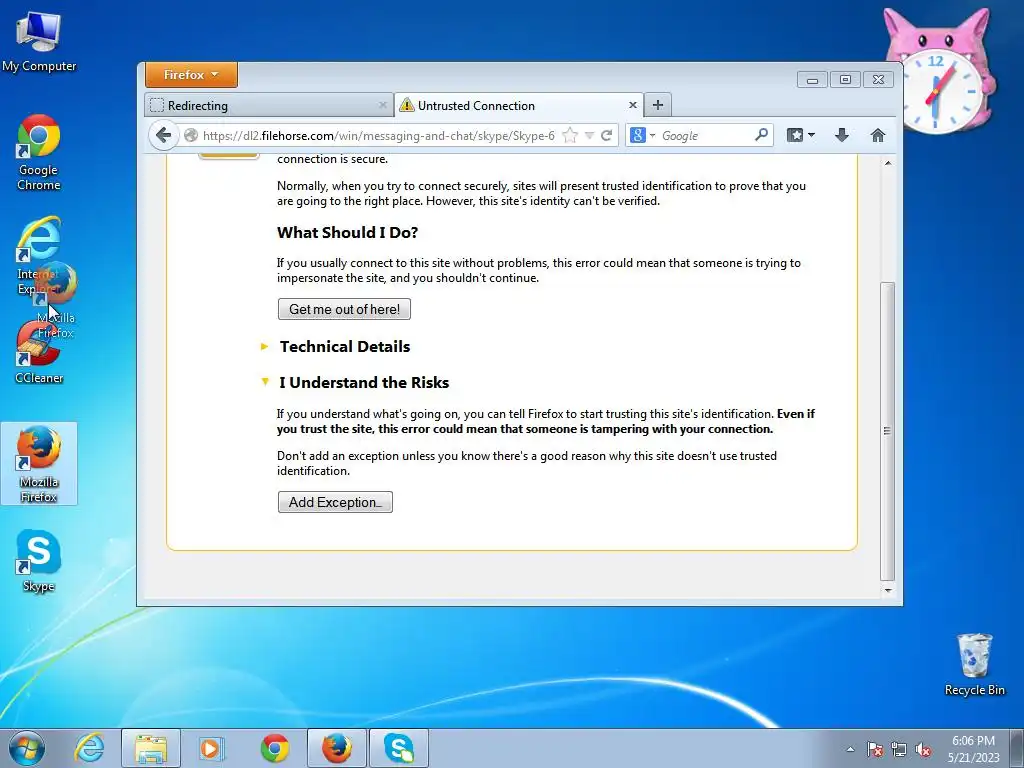The image size is (1024, 768).
Task: Open the orange Firefox menu button
Action: [x=191, y=74]
